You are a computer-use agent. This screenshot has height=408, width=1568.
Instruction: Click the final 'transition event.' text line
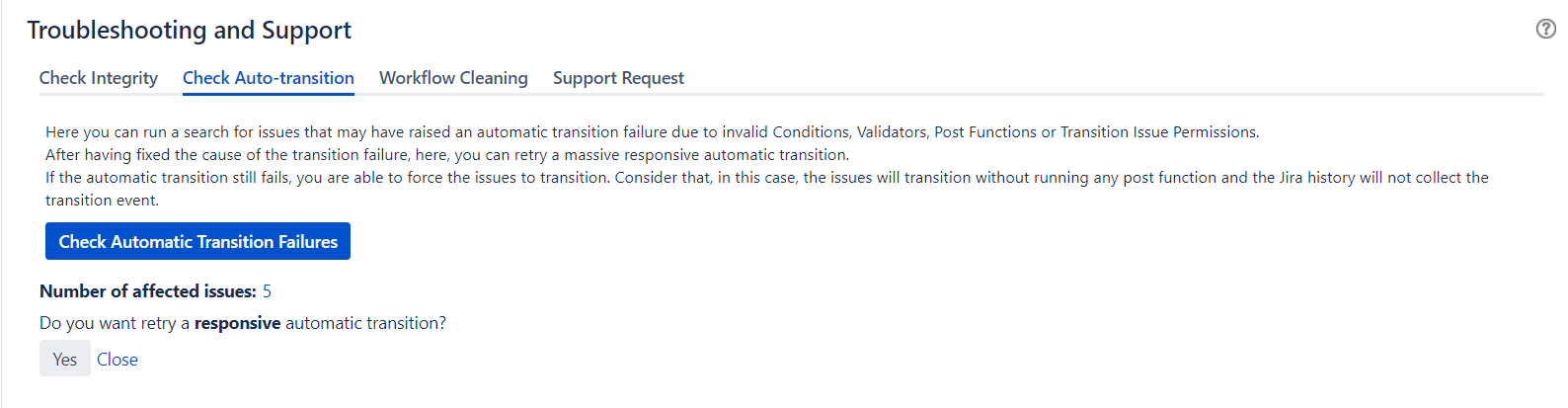(102, 201)
